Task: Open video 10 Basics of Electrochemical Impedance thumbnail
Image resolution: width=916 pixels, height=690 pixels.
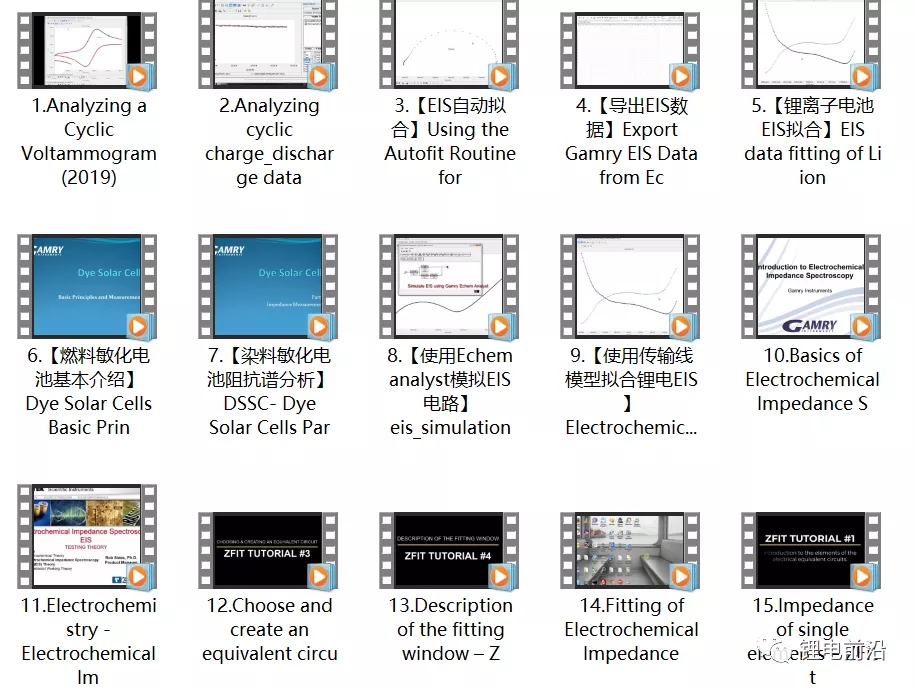Action: pos(812,286)
